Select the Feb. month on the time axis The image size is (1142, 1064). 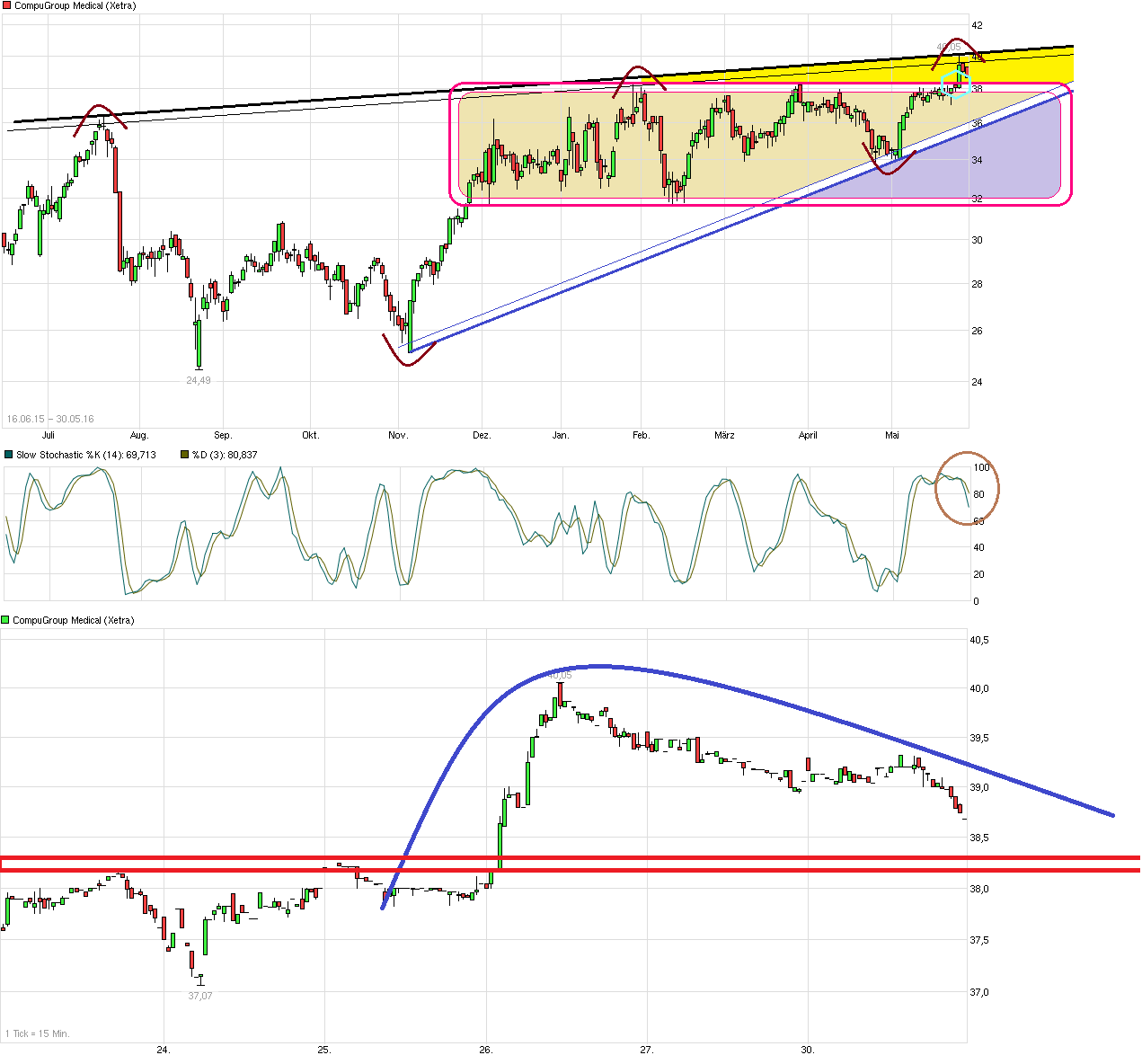point(641,435)
